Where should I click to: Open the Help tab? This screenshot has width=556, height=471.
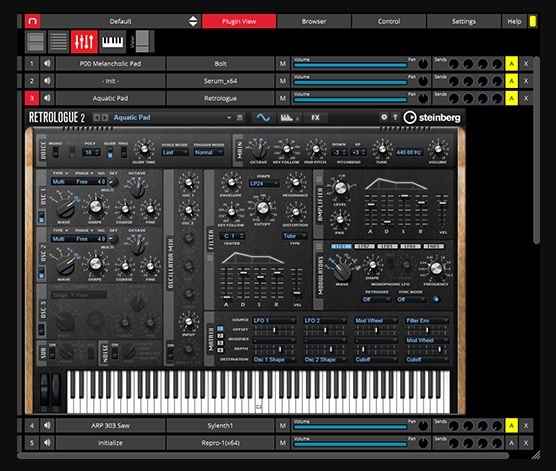click(514, 21)
